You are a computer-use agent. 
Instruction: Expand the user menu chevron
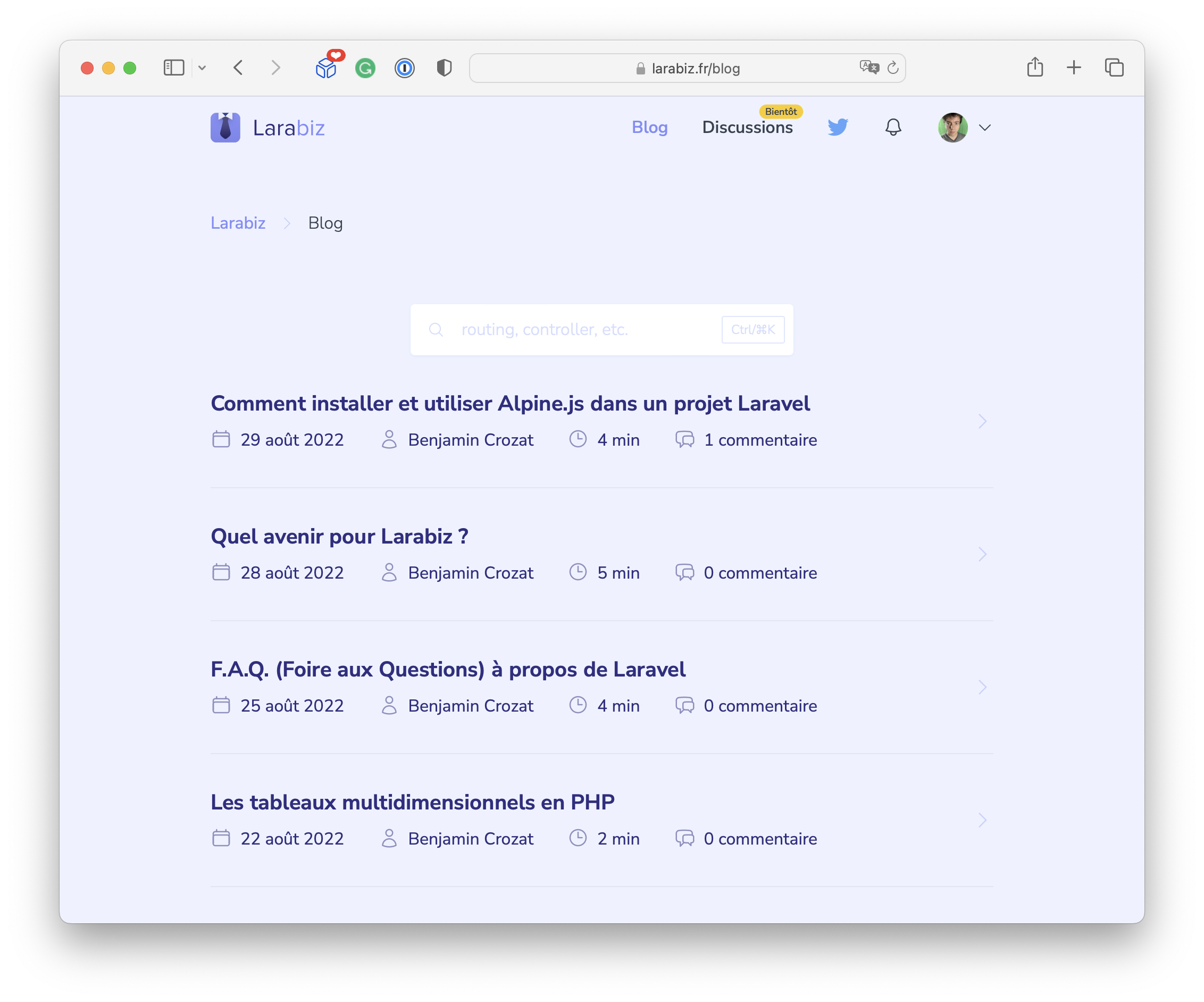point(985,128)
